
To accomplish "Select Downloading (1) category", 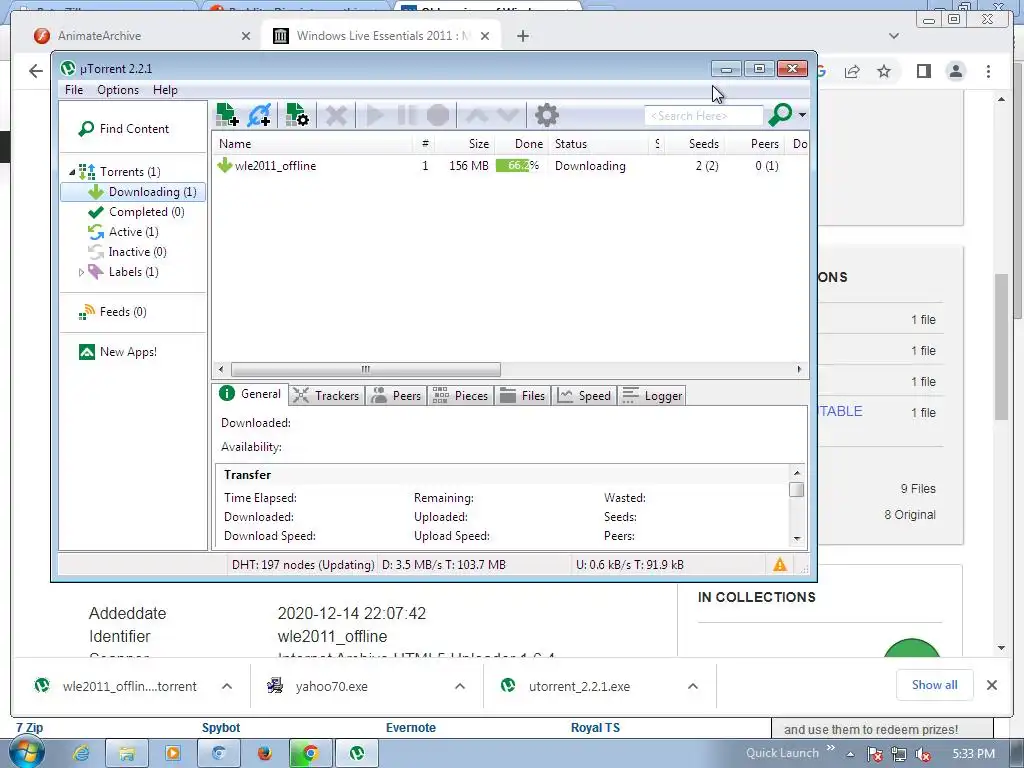I will (133, 192).
